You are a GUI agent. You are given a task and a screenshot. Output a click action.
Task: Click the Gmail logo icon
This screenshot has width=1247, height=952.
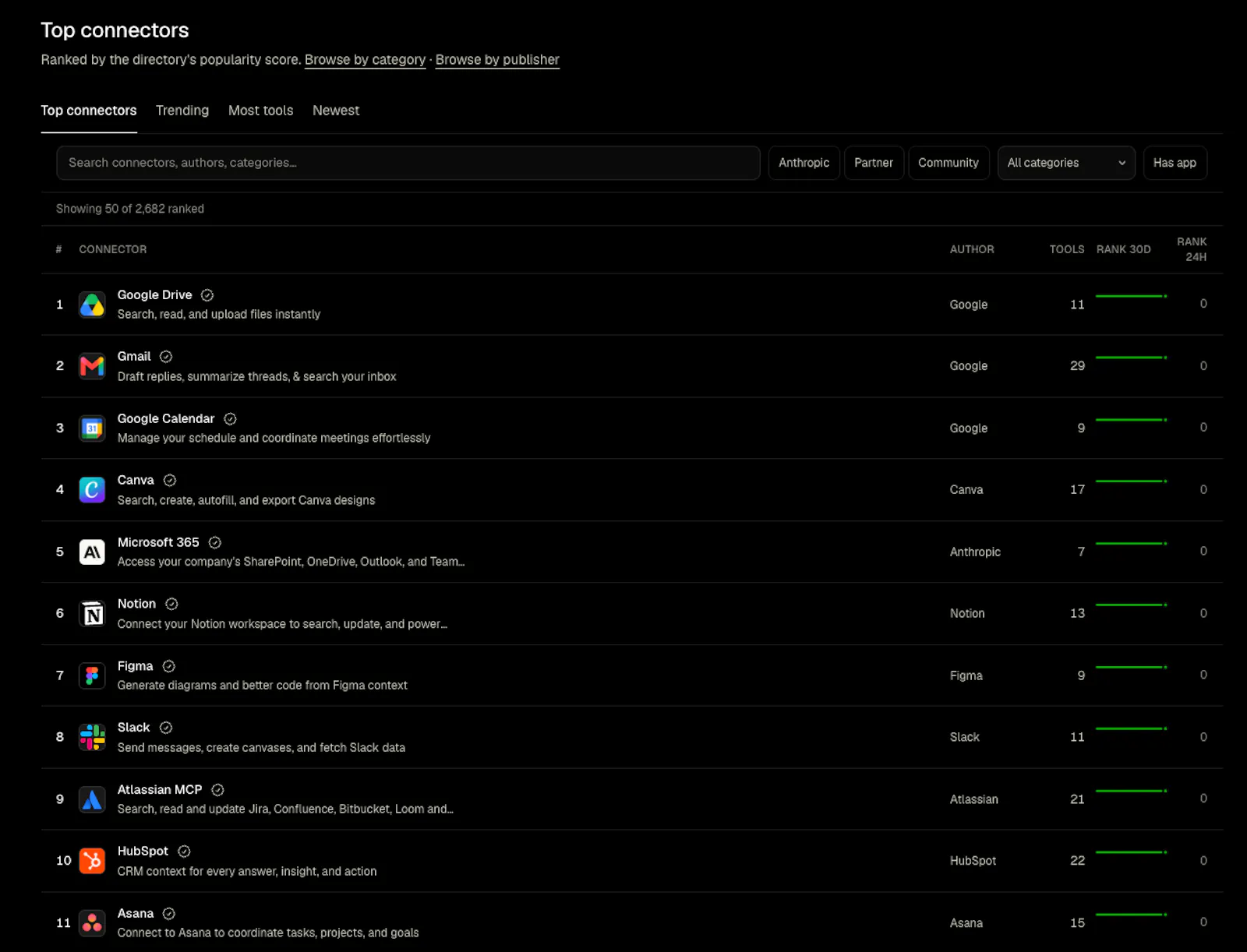point(92,366)
